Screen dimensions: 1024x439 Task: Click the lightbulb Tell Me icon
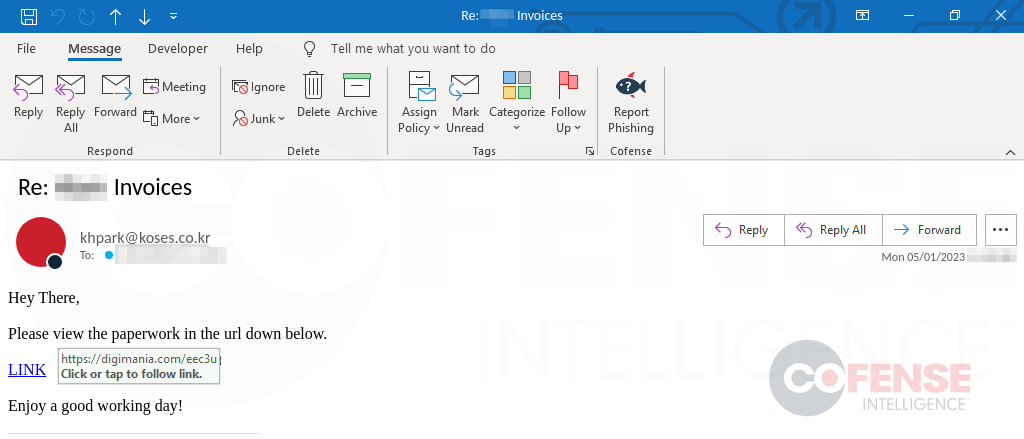310,49
